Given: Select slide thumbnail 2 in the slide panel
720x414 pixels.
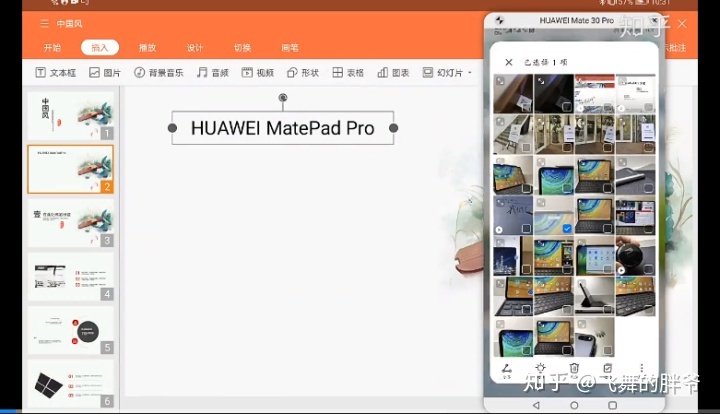Looking at the screenshot, I should pyautogui.click(x=71, y=169).
